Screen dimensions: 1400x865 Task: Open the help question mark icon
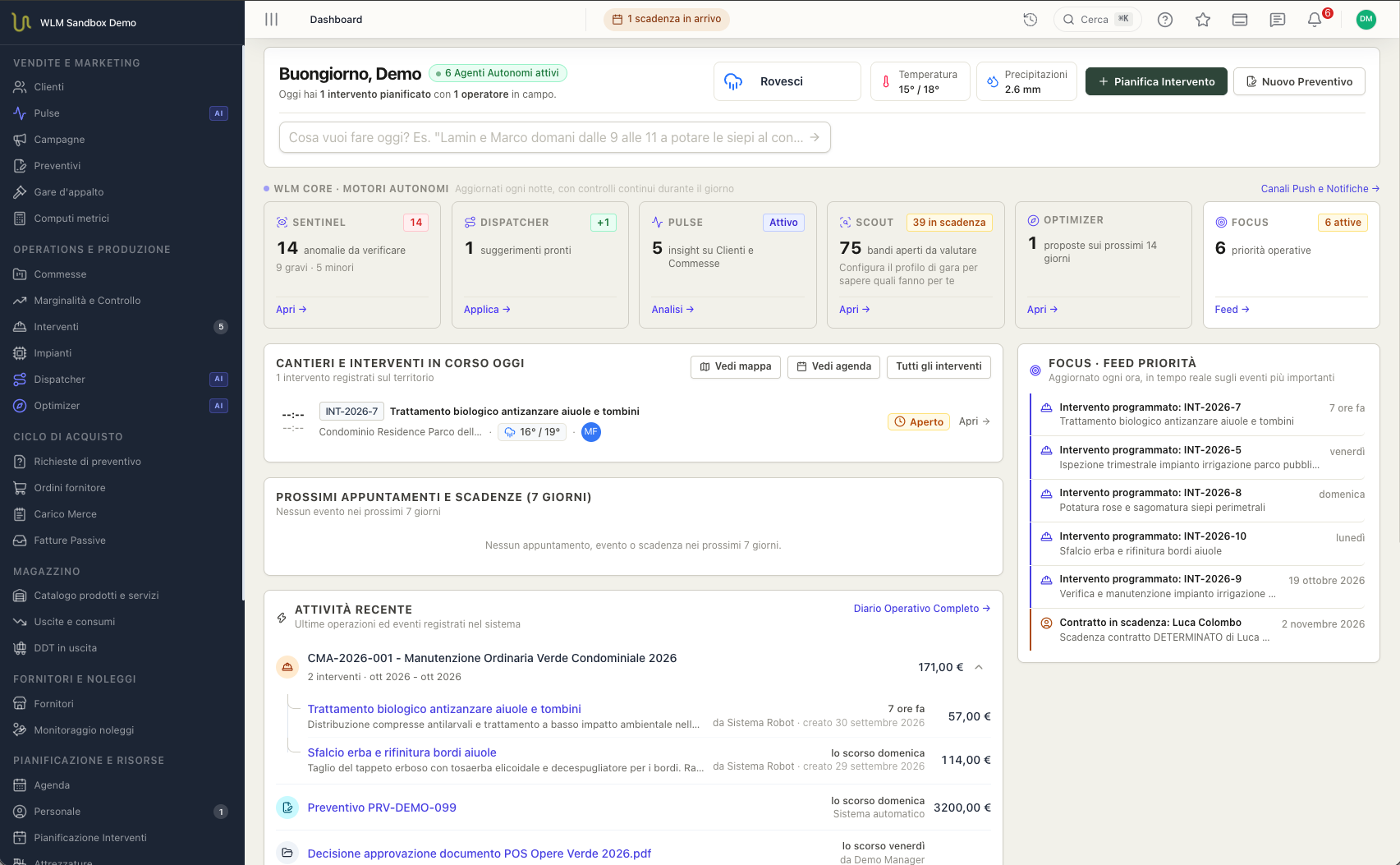[1165, 20]
